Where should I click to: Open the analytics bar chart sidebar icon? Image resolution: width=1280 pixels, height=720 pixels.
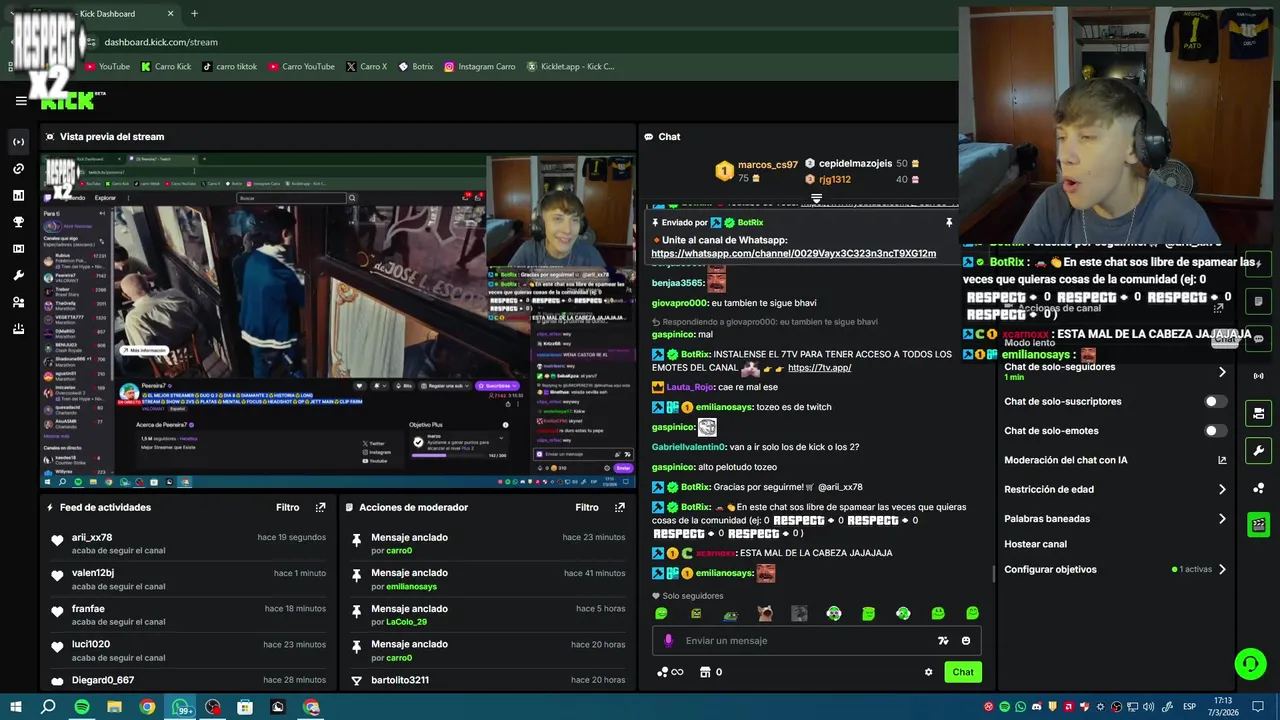click(18, 195)
